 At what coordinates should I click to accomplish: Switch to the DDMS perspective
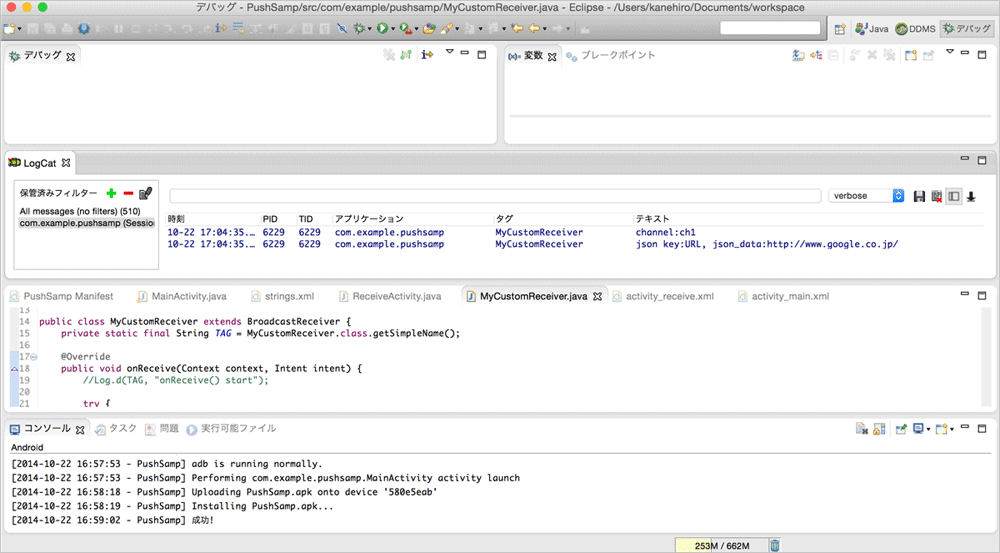(x=915, y=29)
